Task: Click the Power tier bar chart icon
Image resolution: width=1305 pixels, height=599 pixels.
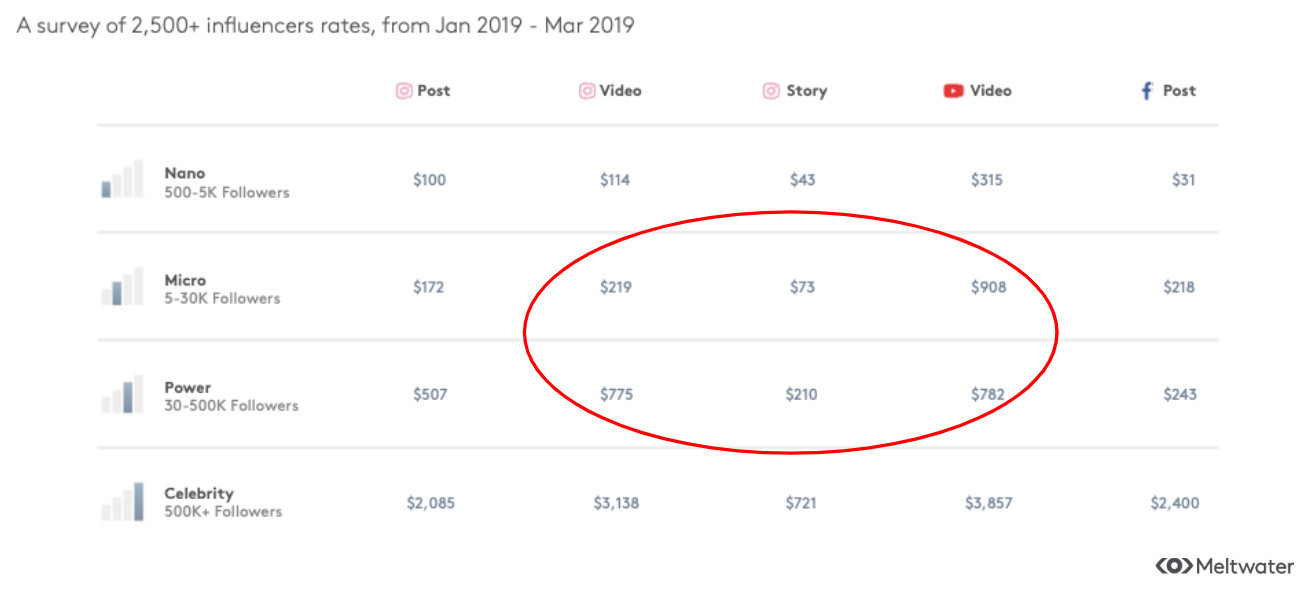Action: (x=122, y=396)
